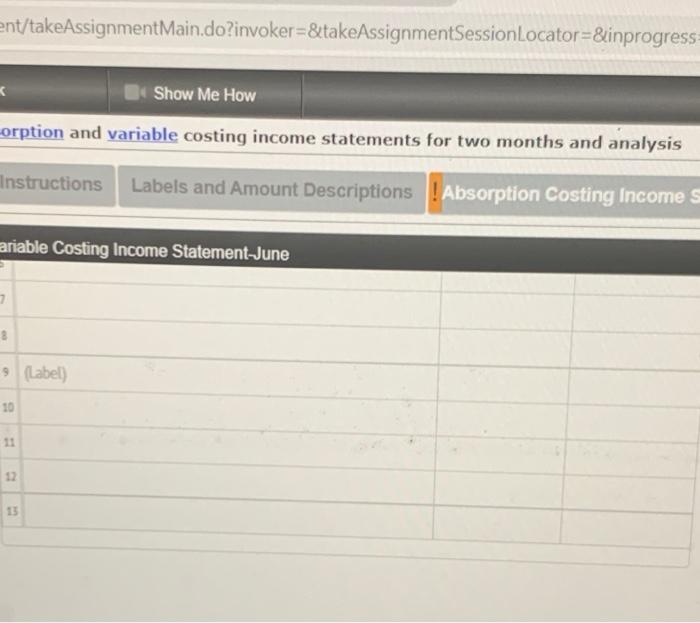Screen dimensions: 700x623
Task: Click second amount column cell in row 12
Action: [629, 494]
